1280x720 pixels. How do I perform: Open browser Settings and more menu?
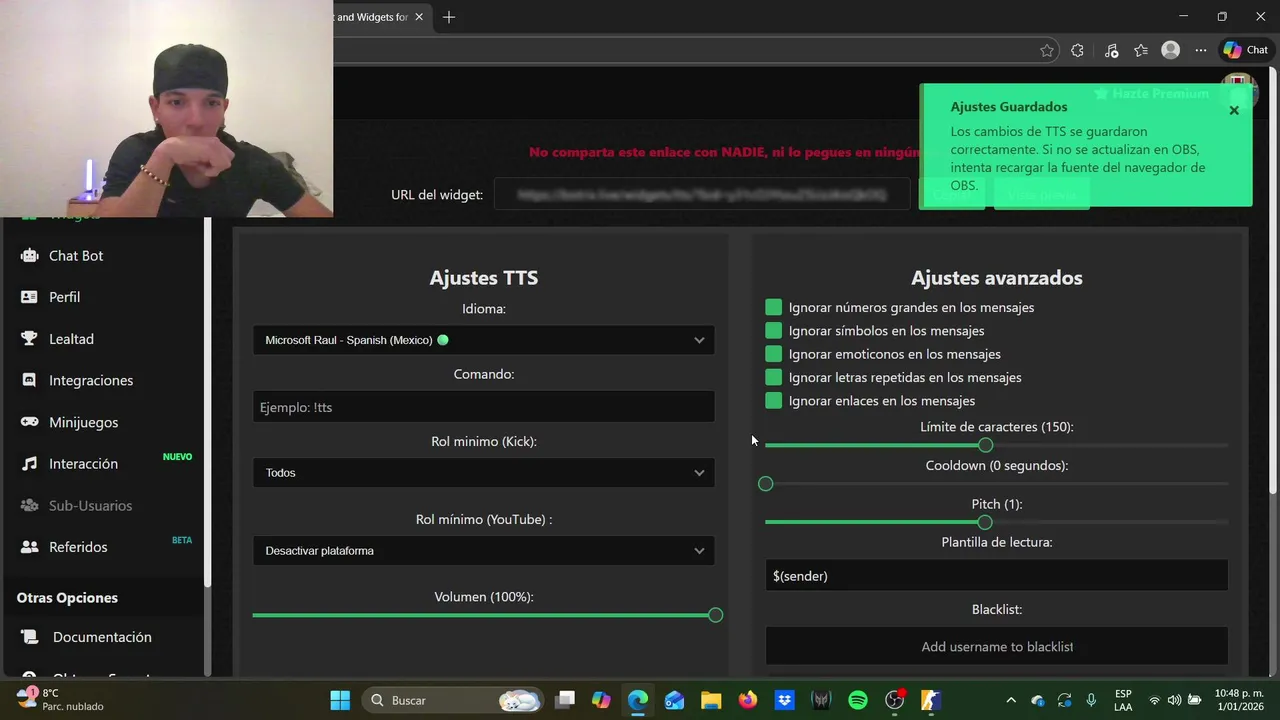pyautogui.click(x=1201, y=50)
